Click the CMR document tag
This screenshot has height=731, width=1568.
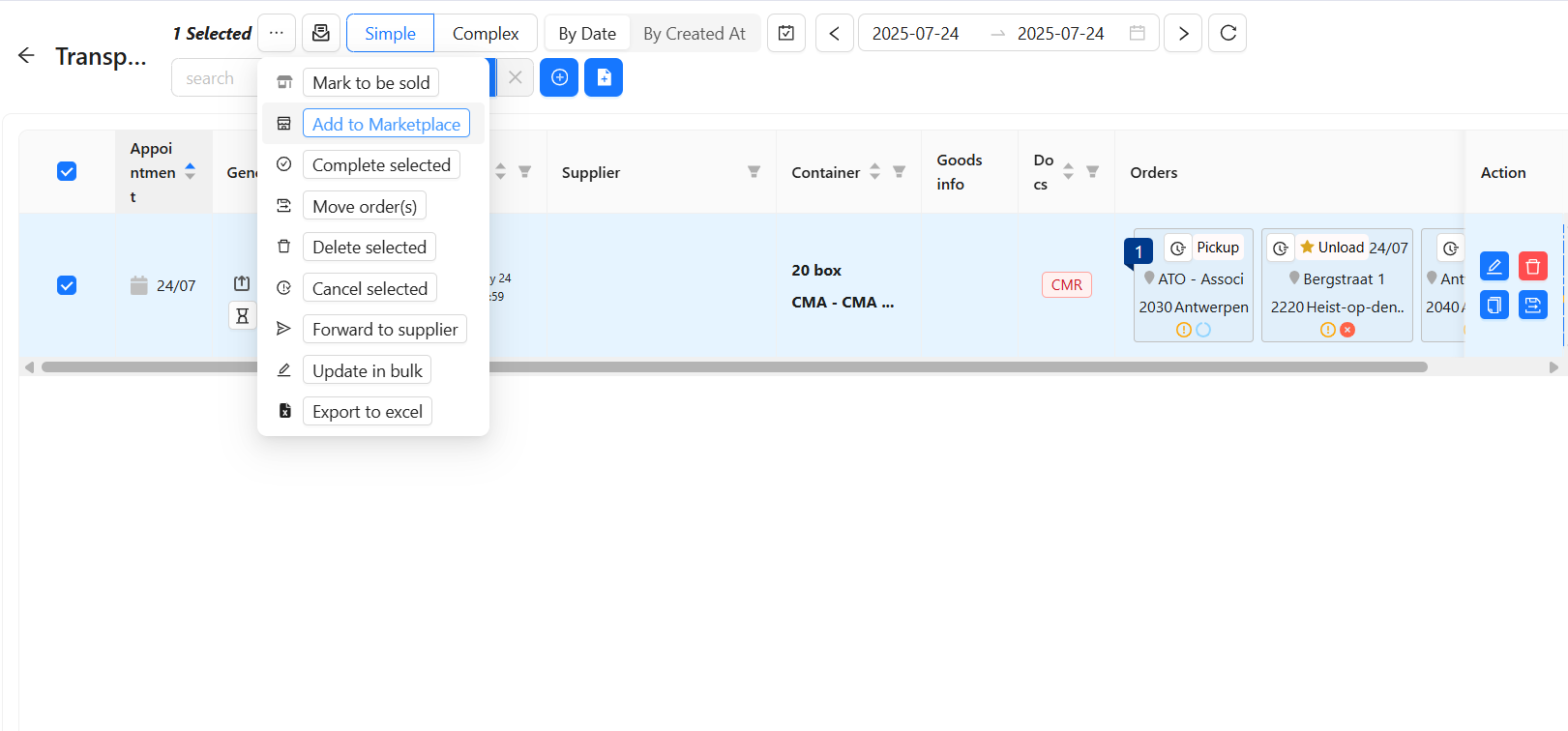point(1067,284)
